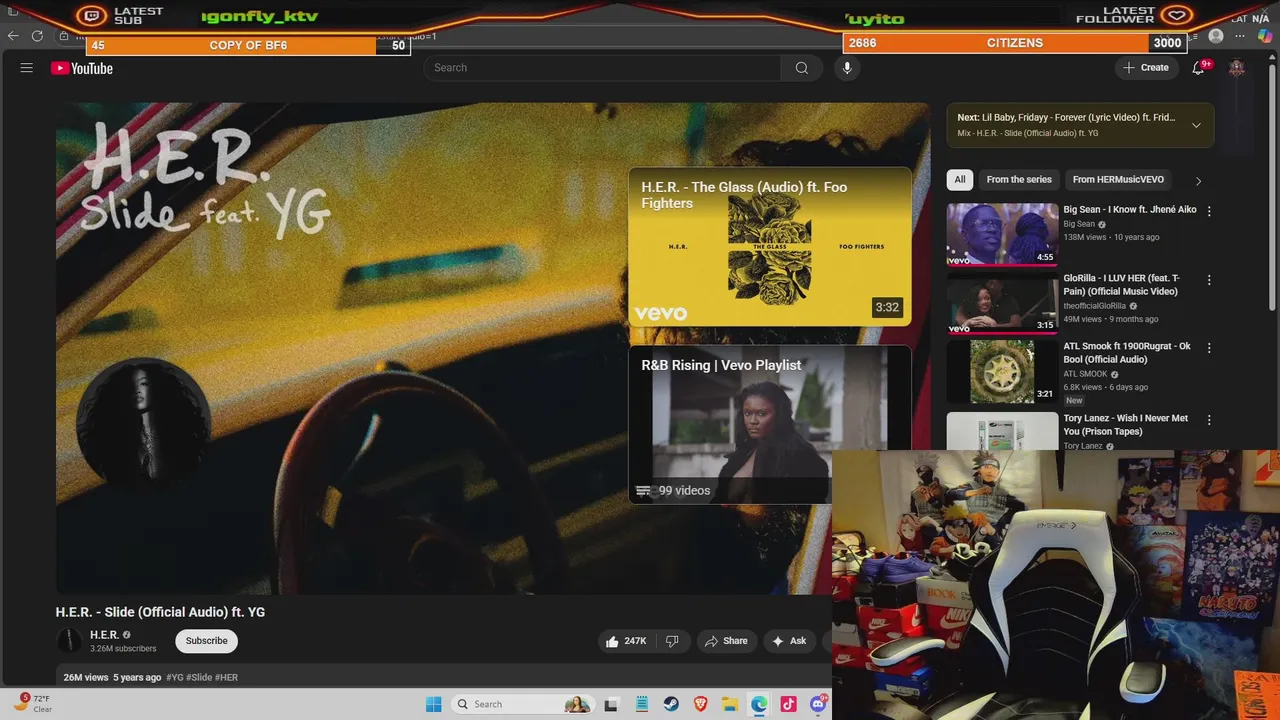Open options for Tory Lanez - Wish I Never Met You
This screenshot has height=720, width=1280.
pos(1209,420)
